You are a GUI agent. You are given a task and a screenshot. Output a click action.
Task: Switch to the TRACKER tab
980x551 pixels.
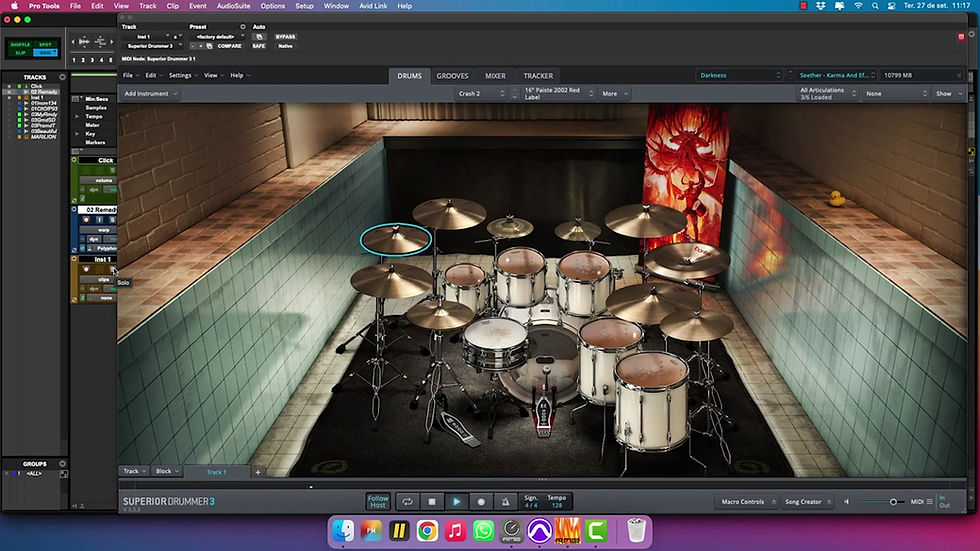538,76
